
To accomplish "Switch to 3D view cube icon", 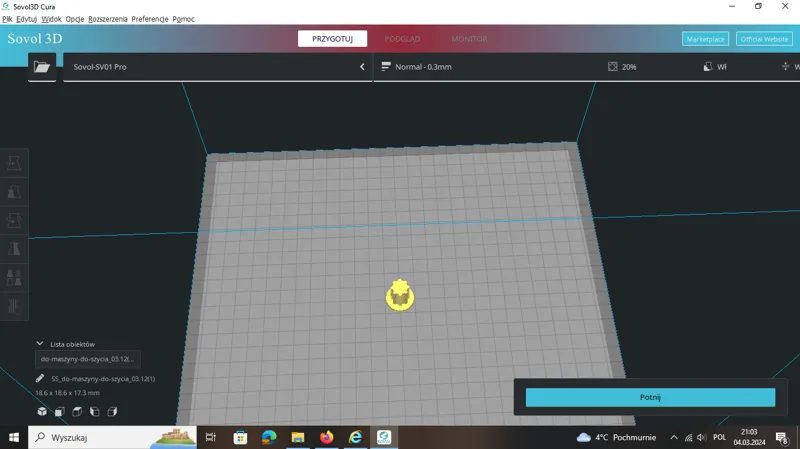I will (42, 411).
